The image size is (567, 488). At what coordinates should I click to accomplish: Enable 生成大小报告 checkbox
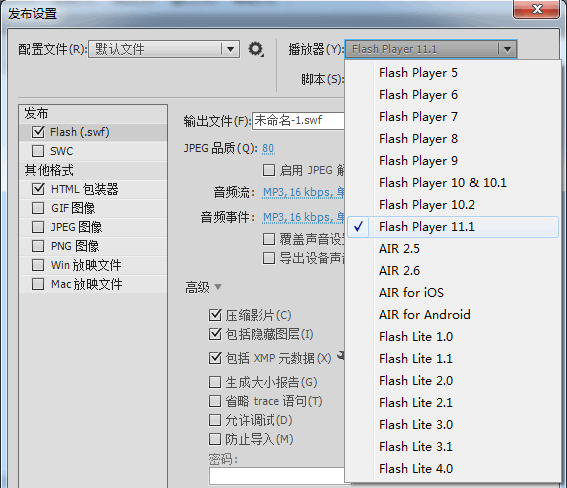pos(215,382)
